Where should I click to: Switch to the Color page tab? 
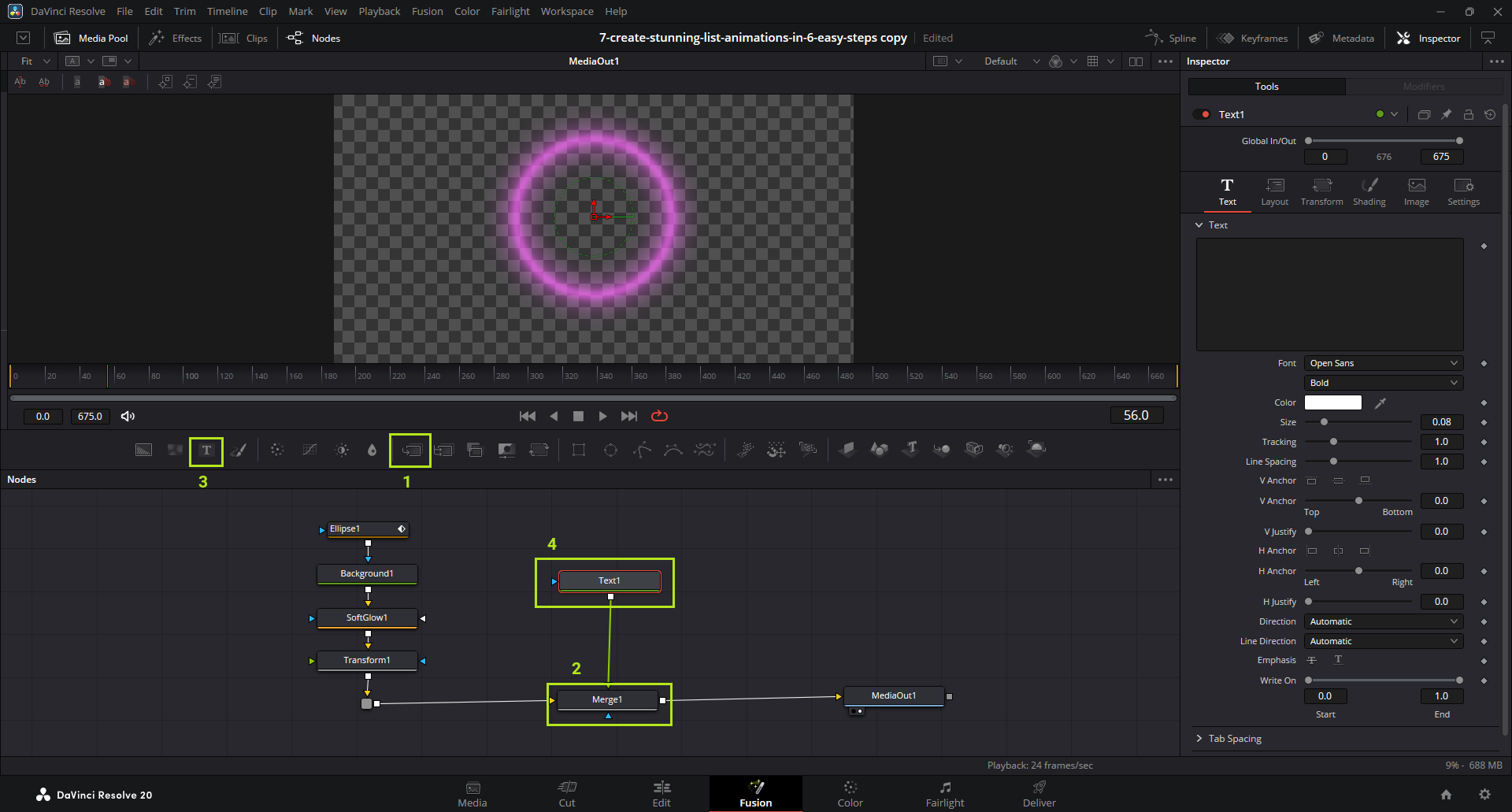(x=850, y=793)
